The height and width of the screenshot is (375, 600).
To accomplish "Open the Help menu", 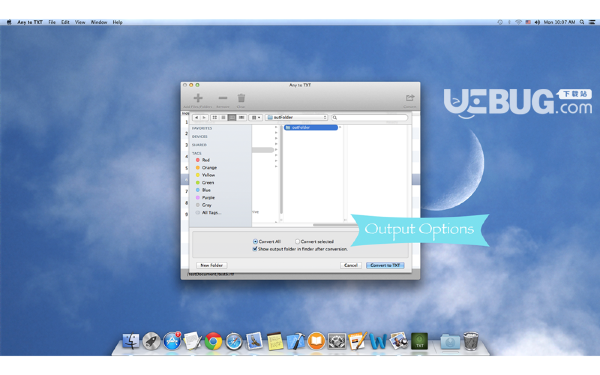I will (x=117, y=22).
